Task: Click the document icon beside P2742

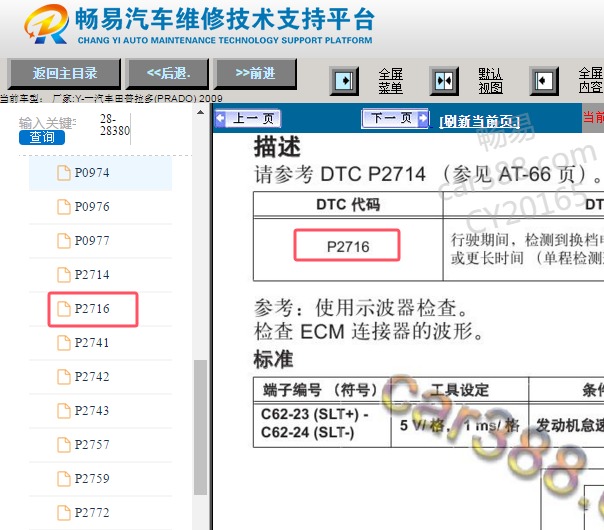Action: [64, 376]
